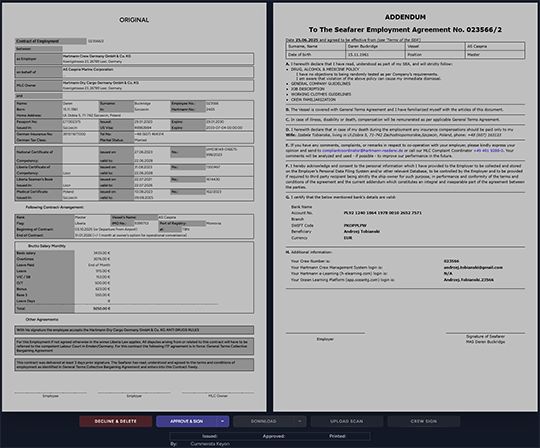540x448 pixels.
Task: Click the MLC Complaint Coordinator phone link
Action: click(489, 150)
